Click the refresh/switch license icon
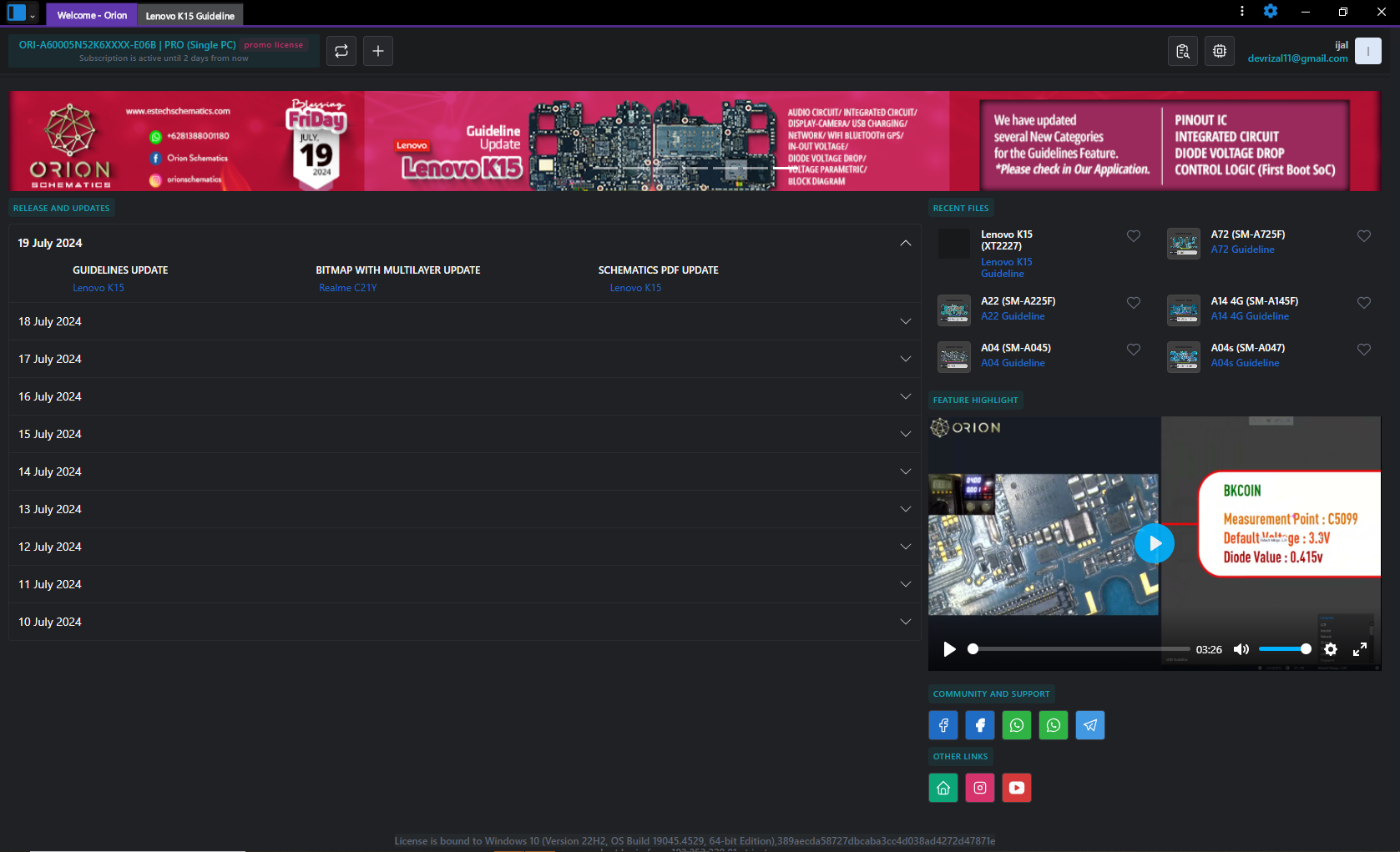The height and width of the screenshot is (852, 1400). click(x=341, y=51)
